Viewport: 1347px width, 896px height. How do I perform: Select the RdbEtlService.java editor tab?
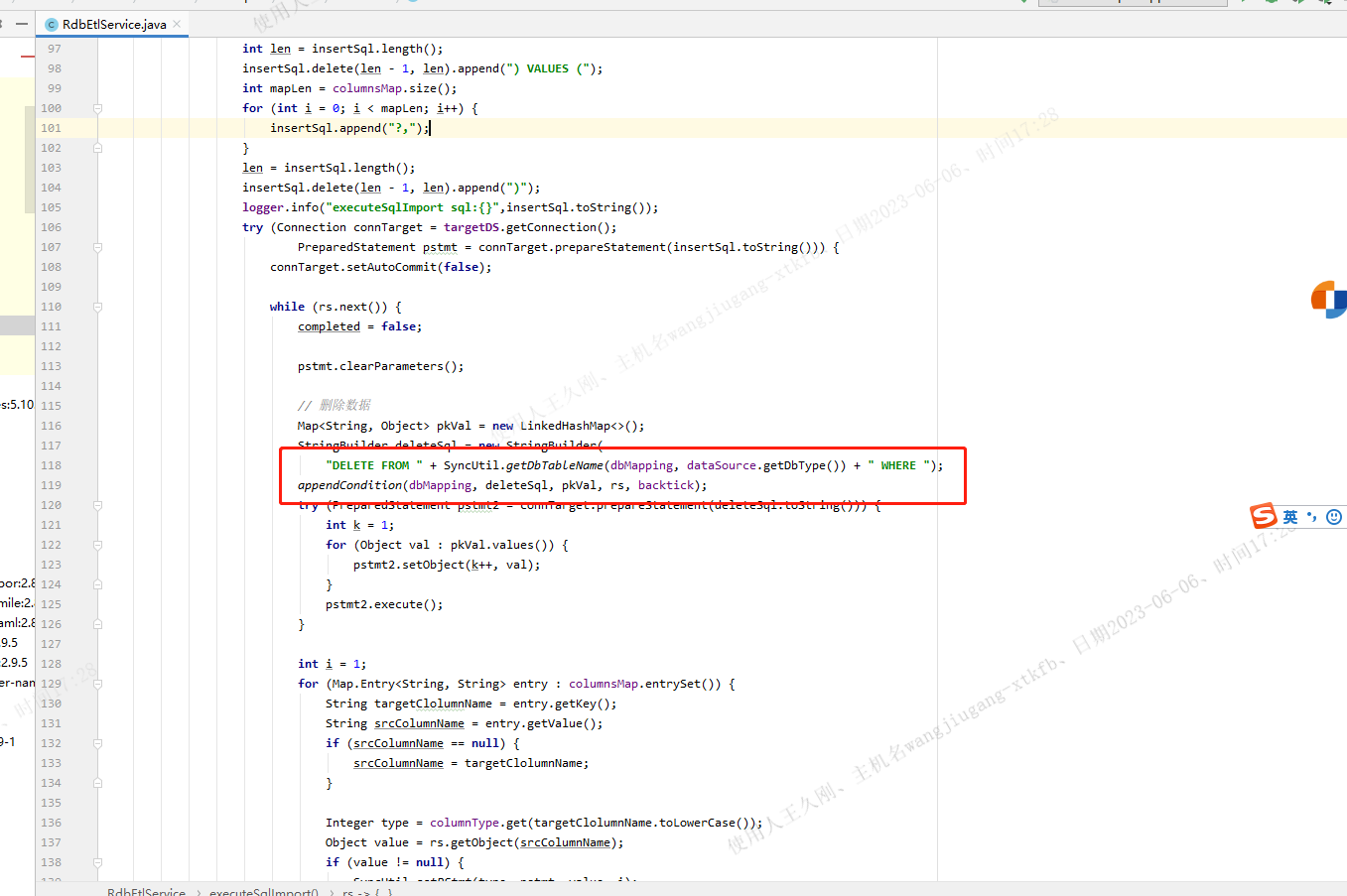[x=113, y=24]
